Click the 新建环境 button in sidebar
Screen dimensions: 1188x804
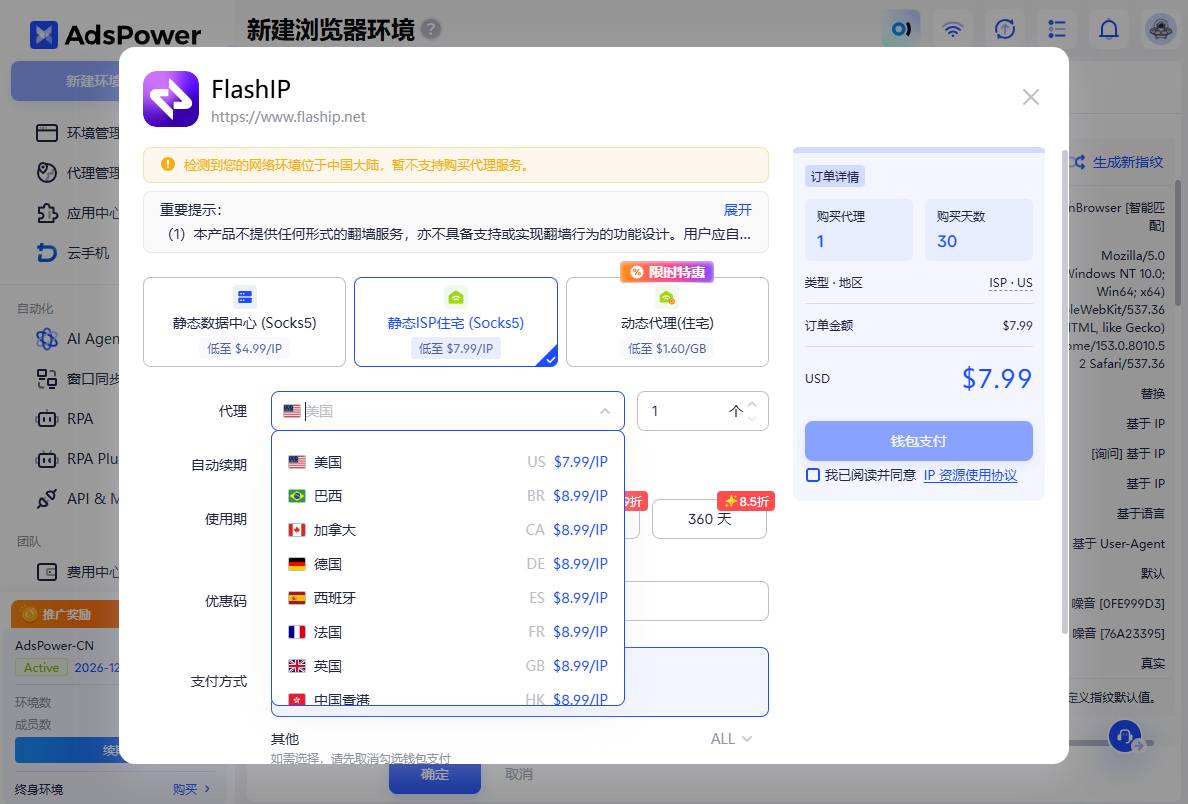tap(66, 81)
